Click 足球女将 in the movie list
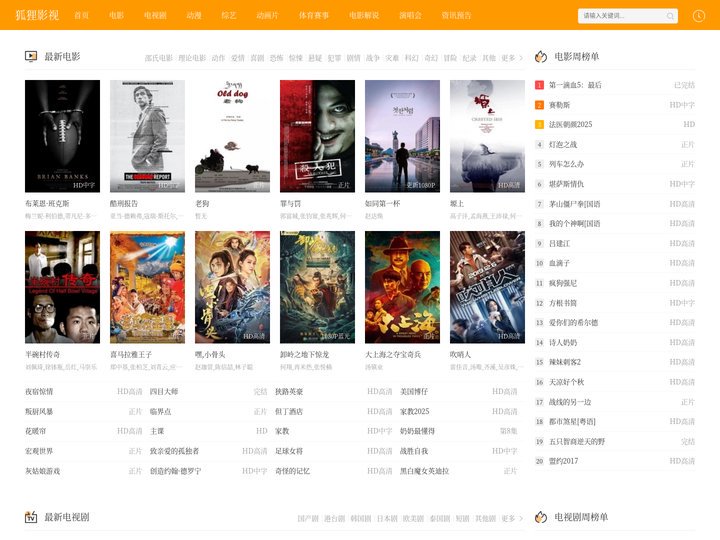Image resolution: width=720 pixels, height=540 pixels. pyautogui.click(x=289, y=451)
